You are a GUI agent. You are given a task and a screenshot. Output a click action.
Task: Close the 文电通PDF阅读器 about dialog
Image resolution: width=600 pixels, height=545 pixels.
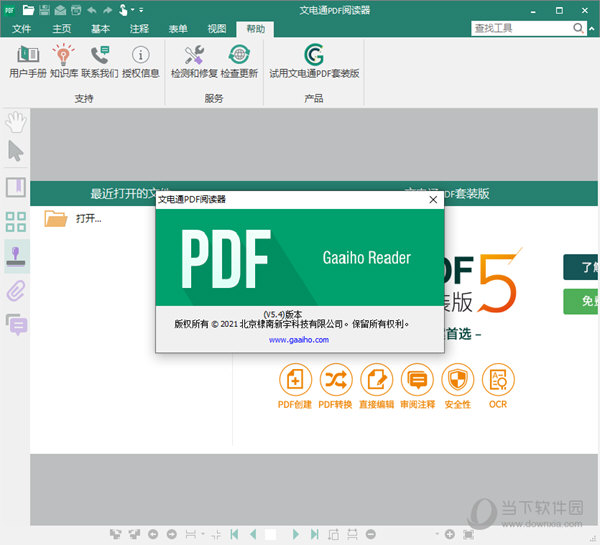tap(433, 199)
